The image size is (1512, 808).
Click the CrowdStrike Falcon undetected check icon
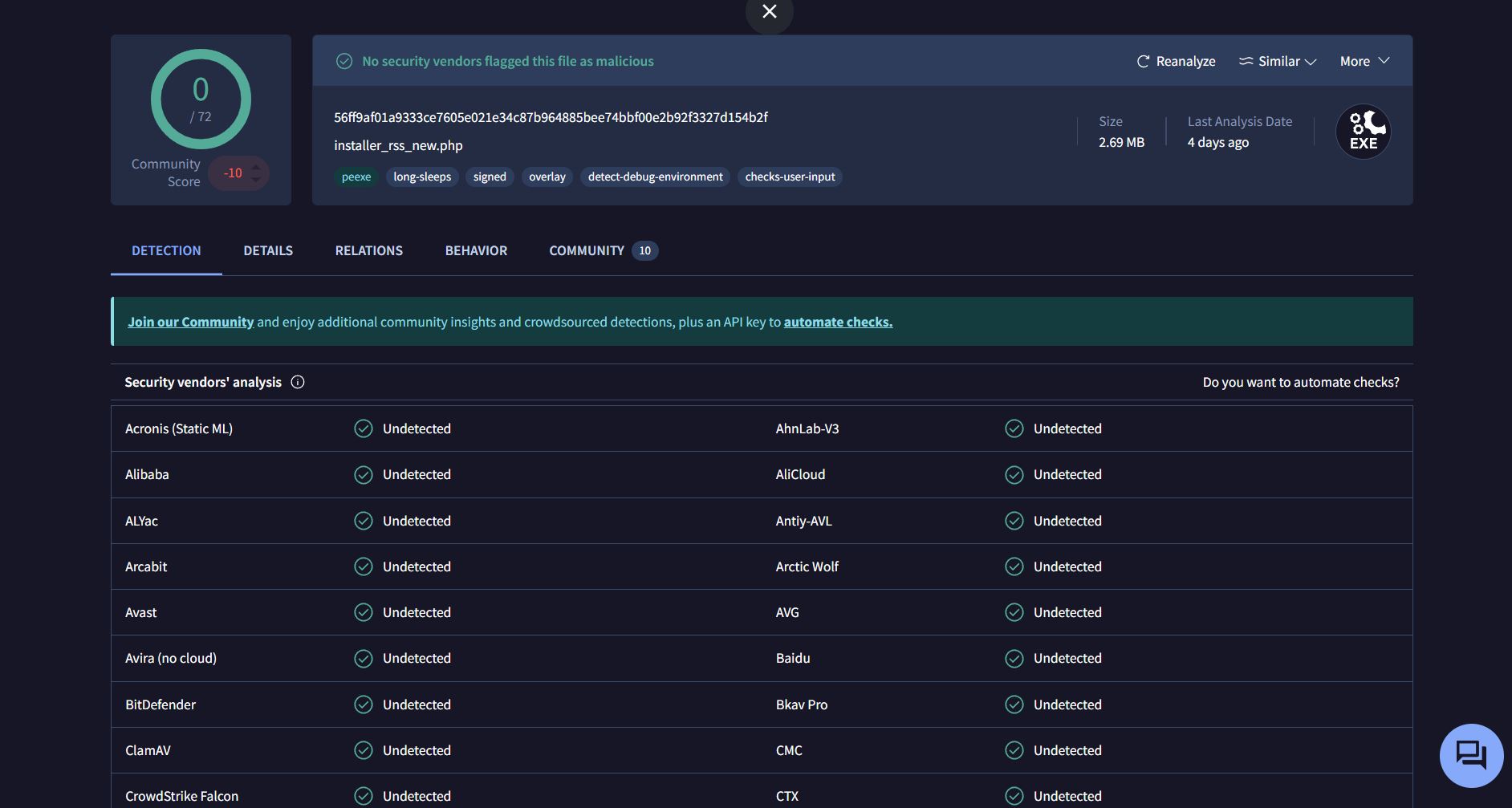[x=364, y=796]
